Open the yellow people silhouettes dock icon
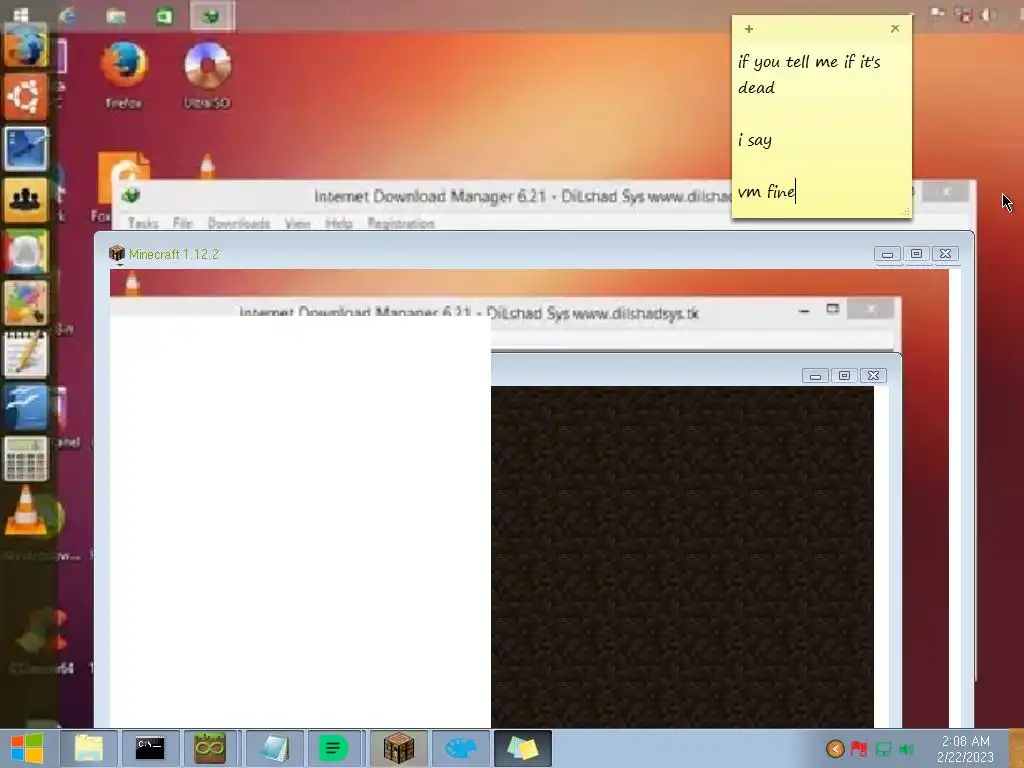 point(26,200)
